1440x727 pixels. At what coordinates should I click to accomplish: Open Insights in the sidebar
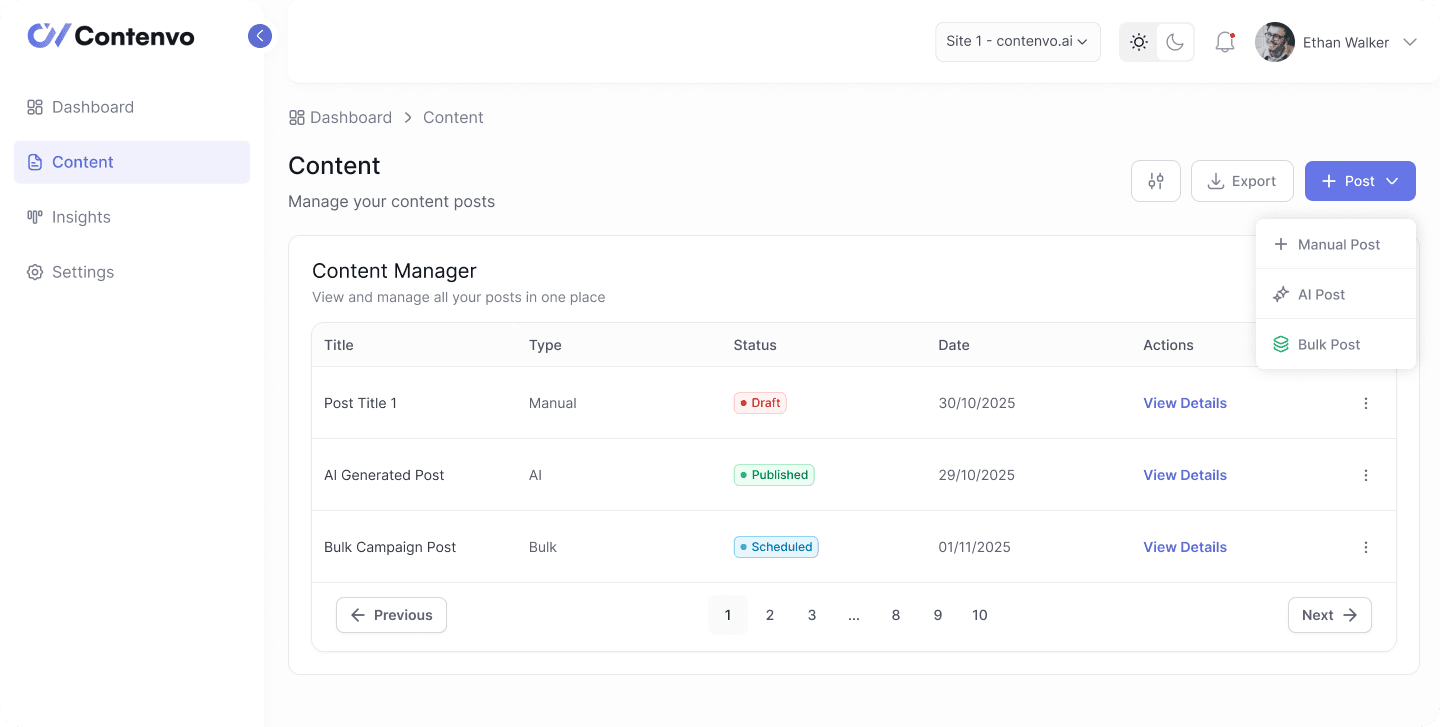[x=81, y=217]
